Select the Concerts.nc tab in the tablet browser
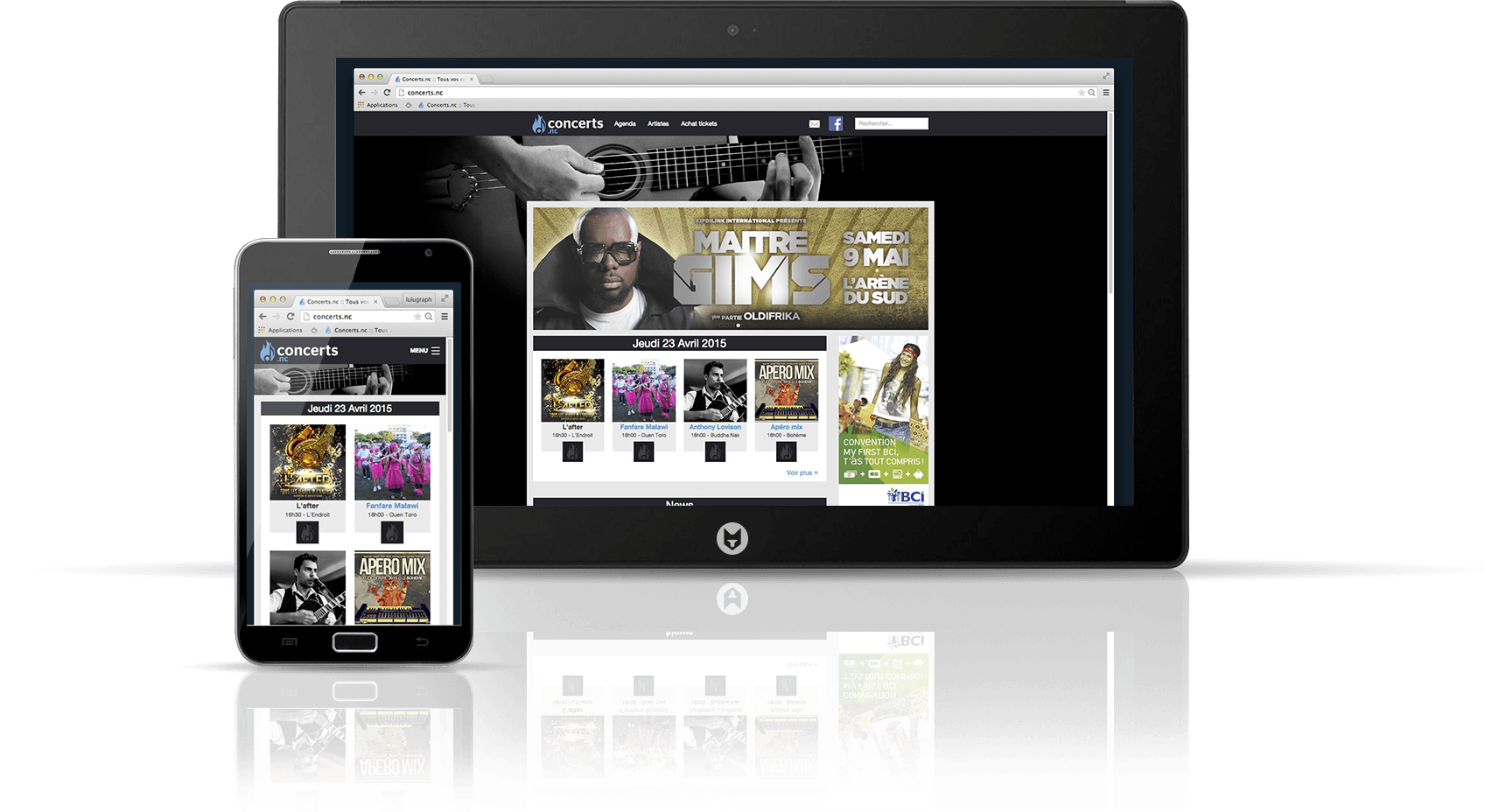Screen dimensions: 1485x812 (x=433, y=79)
